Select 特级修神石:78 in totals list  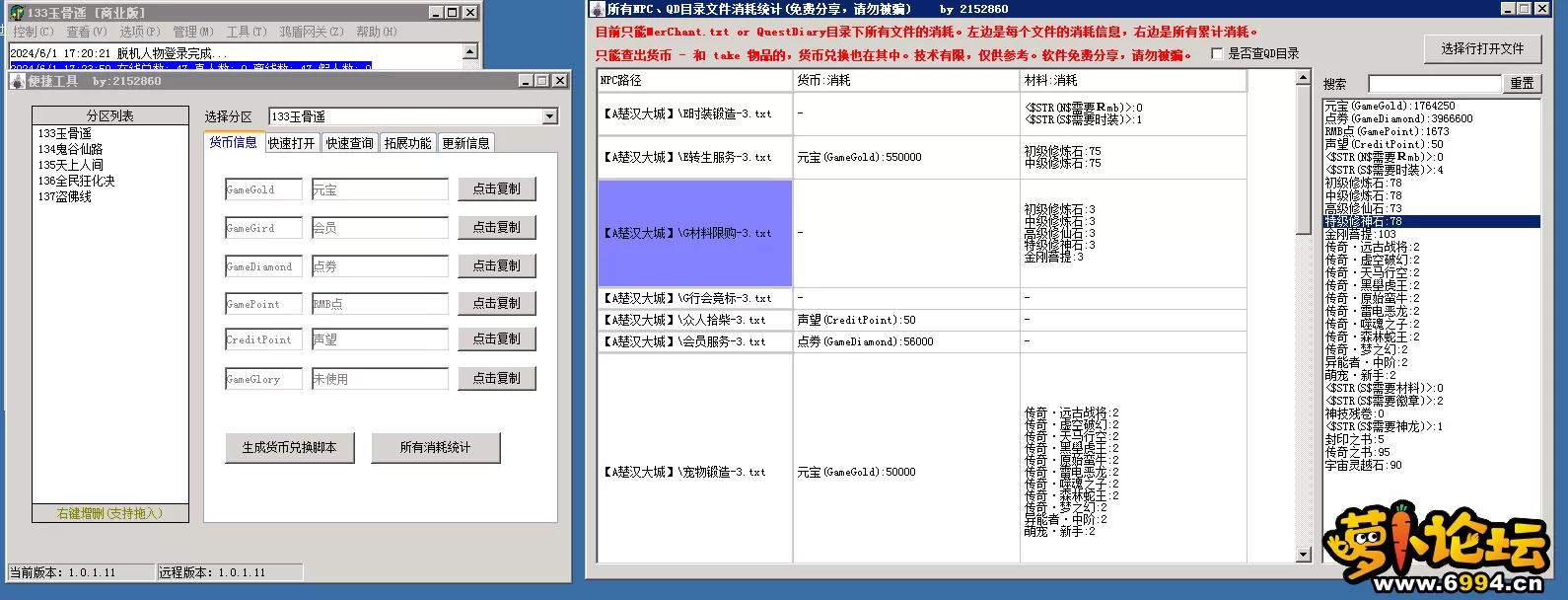point(1431,221)
